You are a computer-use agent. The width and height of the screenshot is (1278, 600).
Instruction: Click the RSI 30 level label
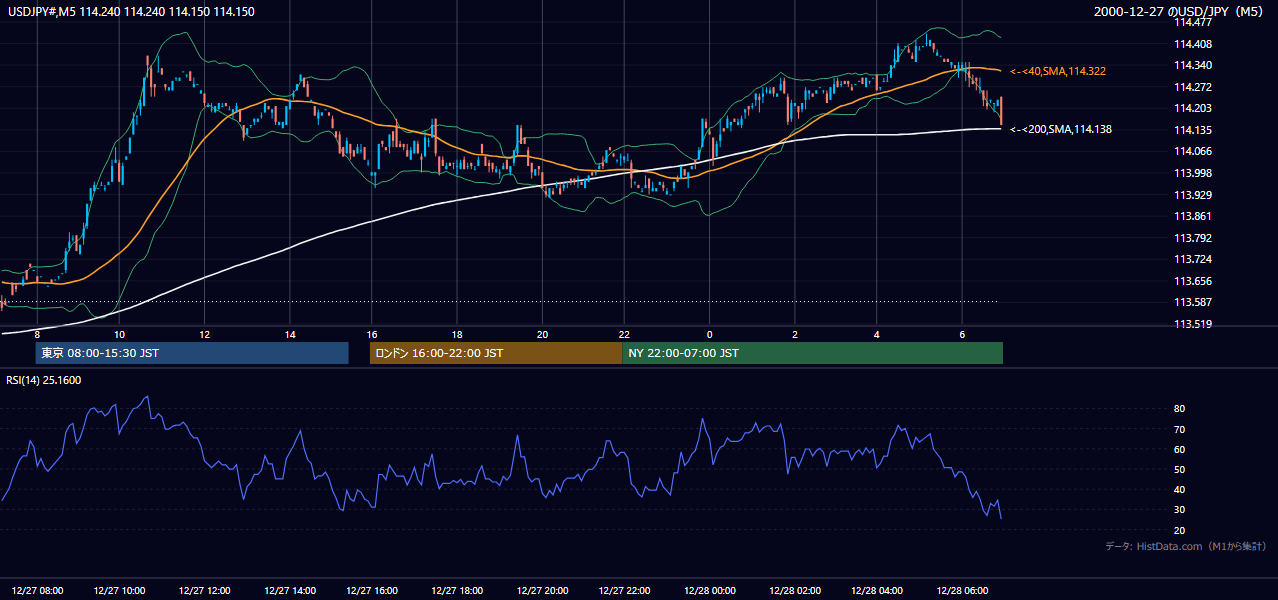(1179, 510)
